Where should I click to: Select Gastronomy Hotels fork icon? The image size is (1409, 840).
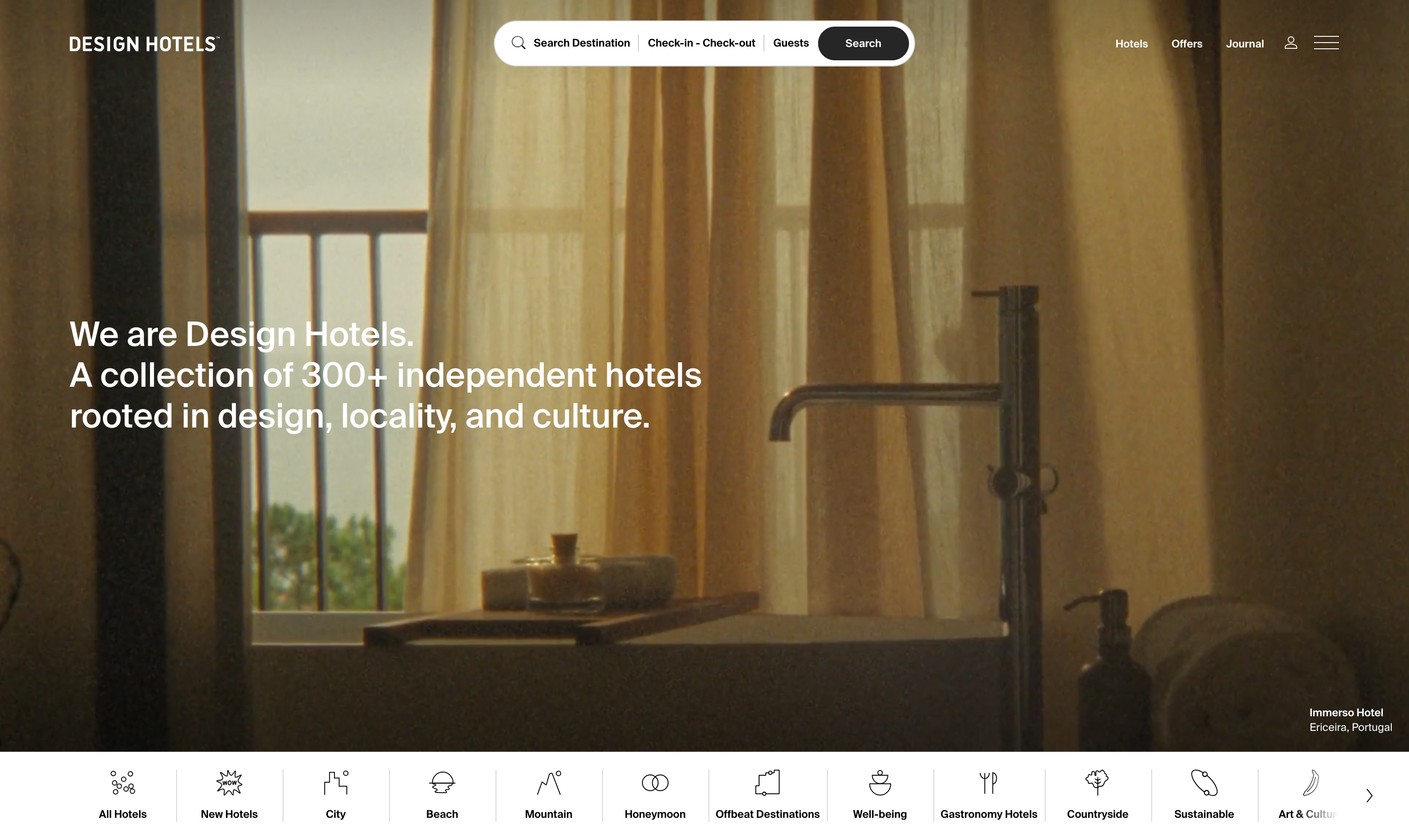coord(988,783)
